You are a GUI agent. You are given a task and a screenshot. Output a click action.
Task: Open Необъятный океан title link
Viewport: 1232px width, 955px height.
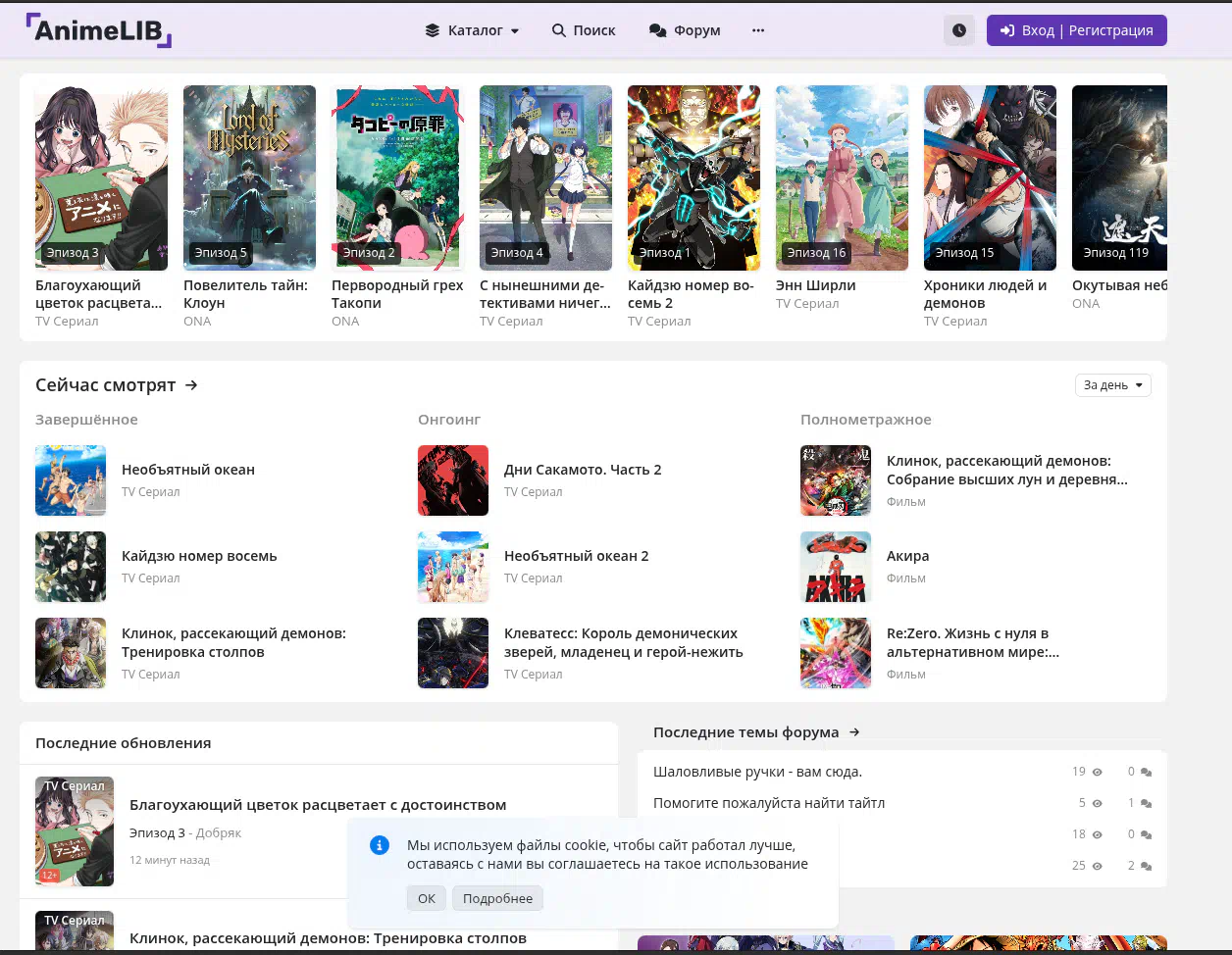point(188,470)
